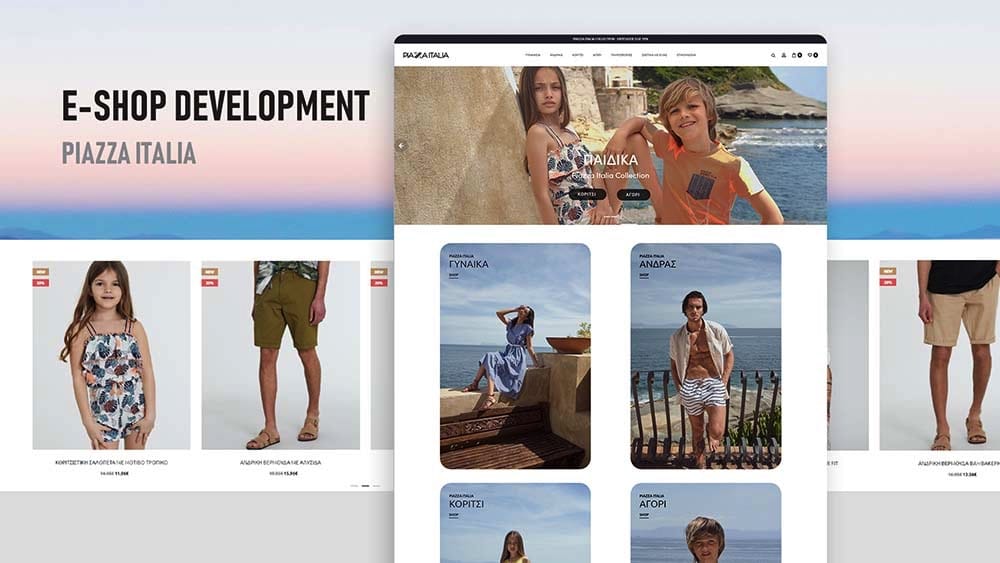Open the shopping bag cart icon
The width and height of the screenshot is (1000, 563).
(x=796, y=55)
